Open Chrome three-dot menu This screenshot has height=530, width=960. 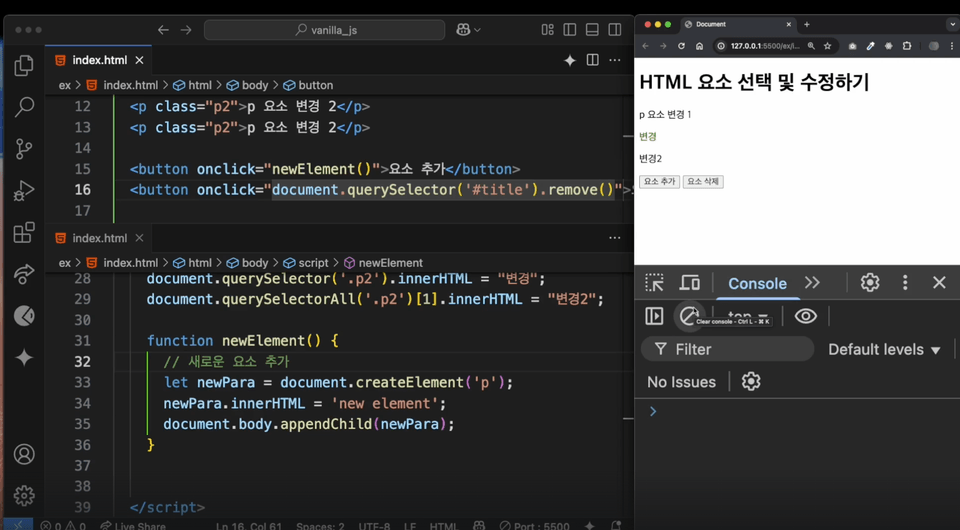tap(951, 46)
